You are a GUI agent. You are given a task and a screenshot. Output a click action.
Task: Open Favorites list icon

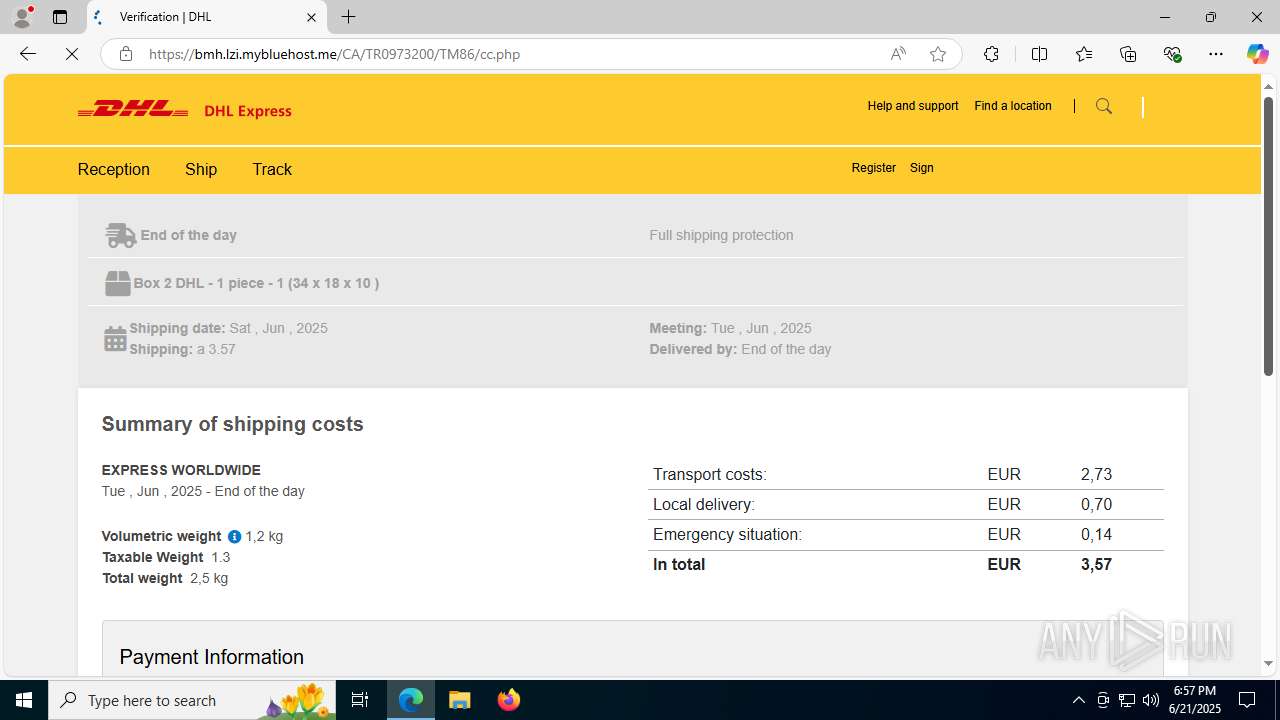click(1084, 54)
